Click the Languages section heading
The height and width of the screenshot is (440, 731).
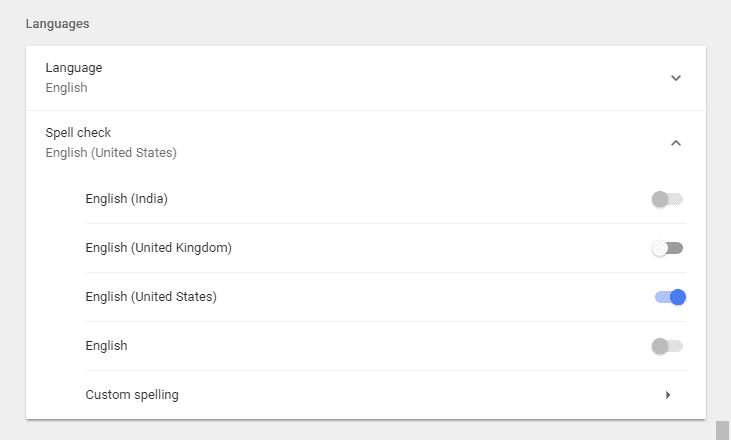[x=58, y=22]
